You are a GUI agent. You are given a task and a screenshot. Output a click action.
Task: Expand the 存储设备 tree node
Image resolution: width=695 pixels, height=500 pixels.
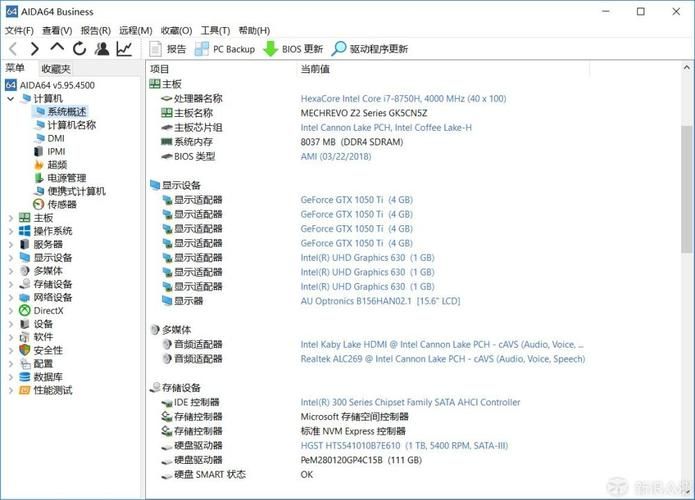click(x=11, y=284)
